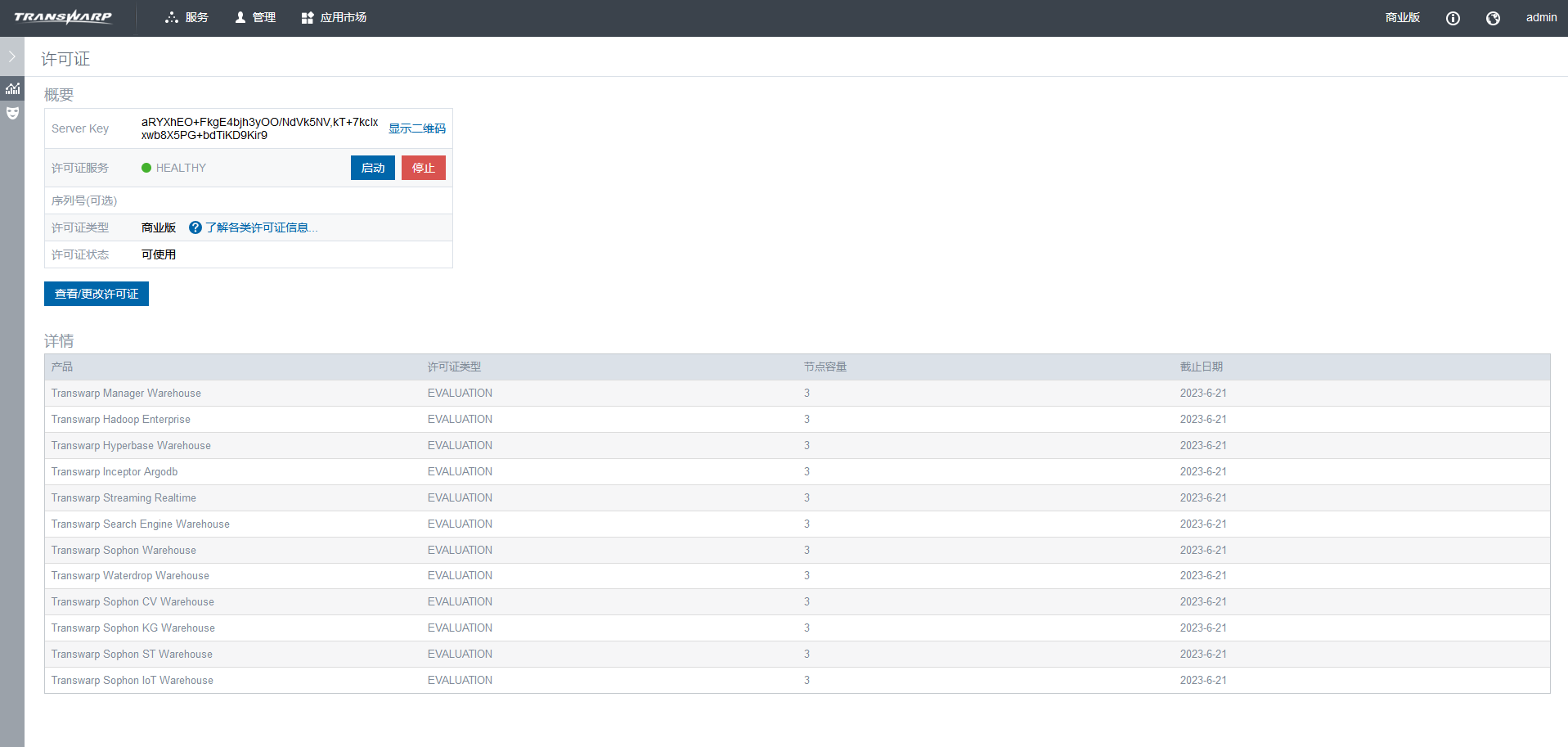Click the green HEALTHY status indicator
Viewport: 1568px width, 747px height.
point(146,168)
